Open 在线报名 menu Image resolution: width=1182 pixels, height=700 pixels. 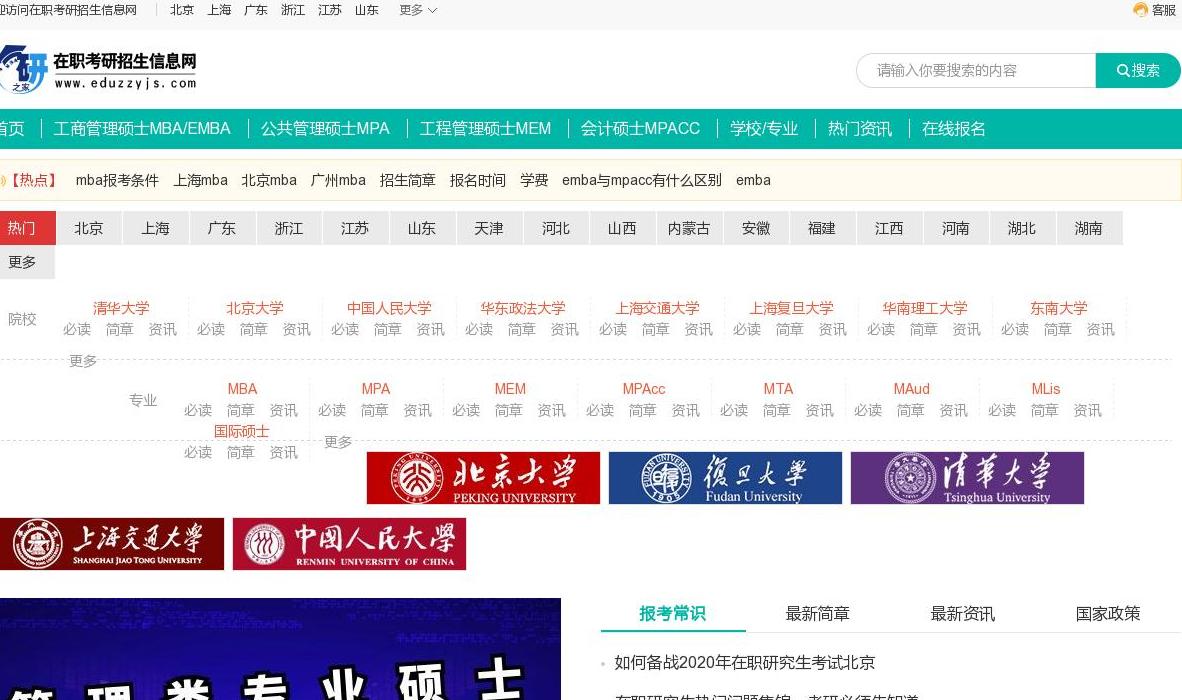point(954,129)
